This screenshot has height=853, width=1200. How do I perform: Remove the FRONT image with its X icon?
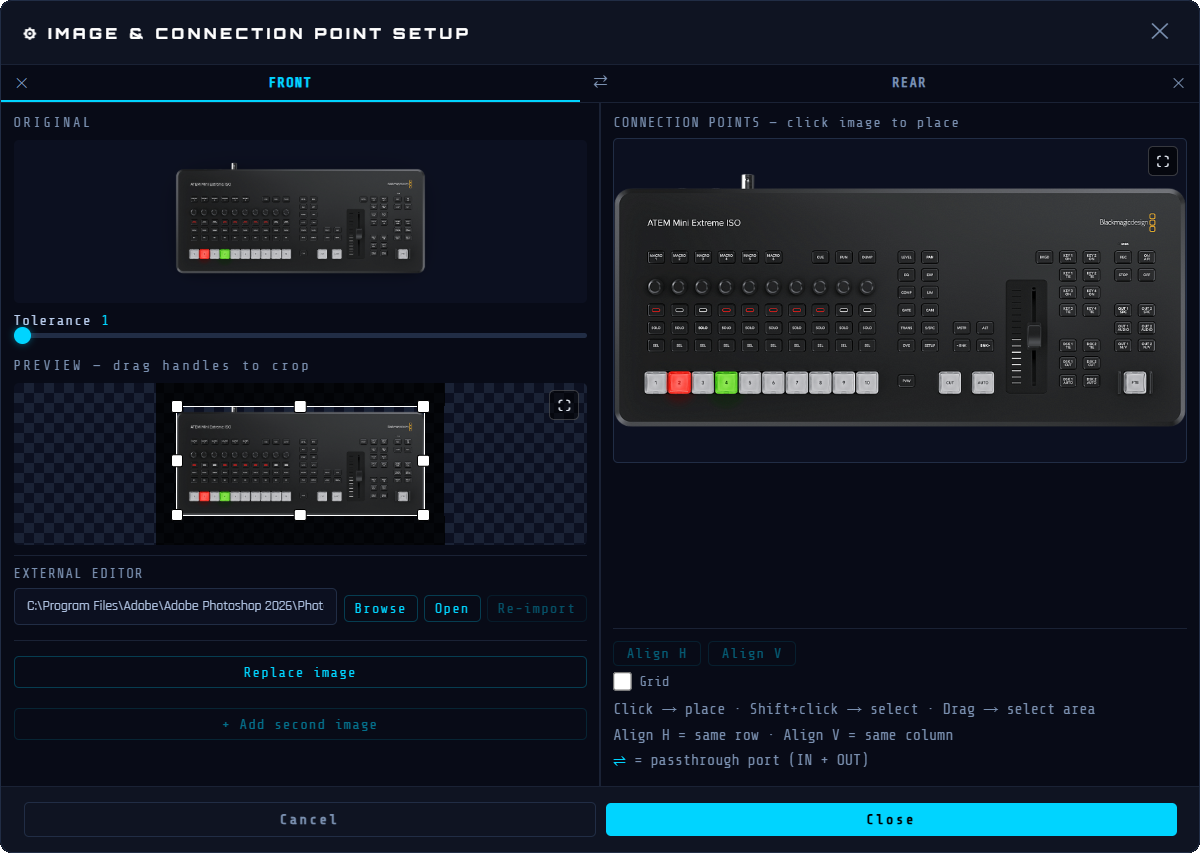point(22,83)
